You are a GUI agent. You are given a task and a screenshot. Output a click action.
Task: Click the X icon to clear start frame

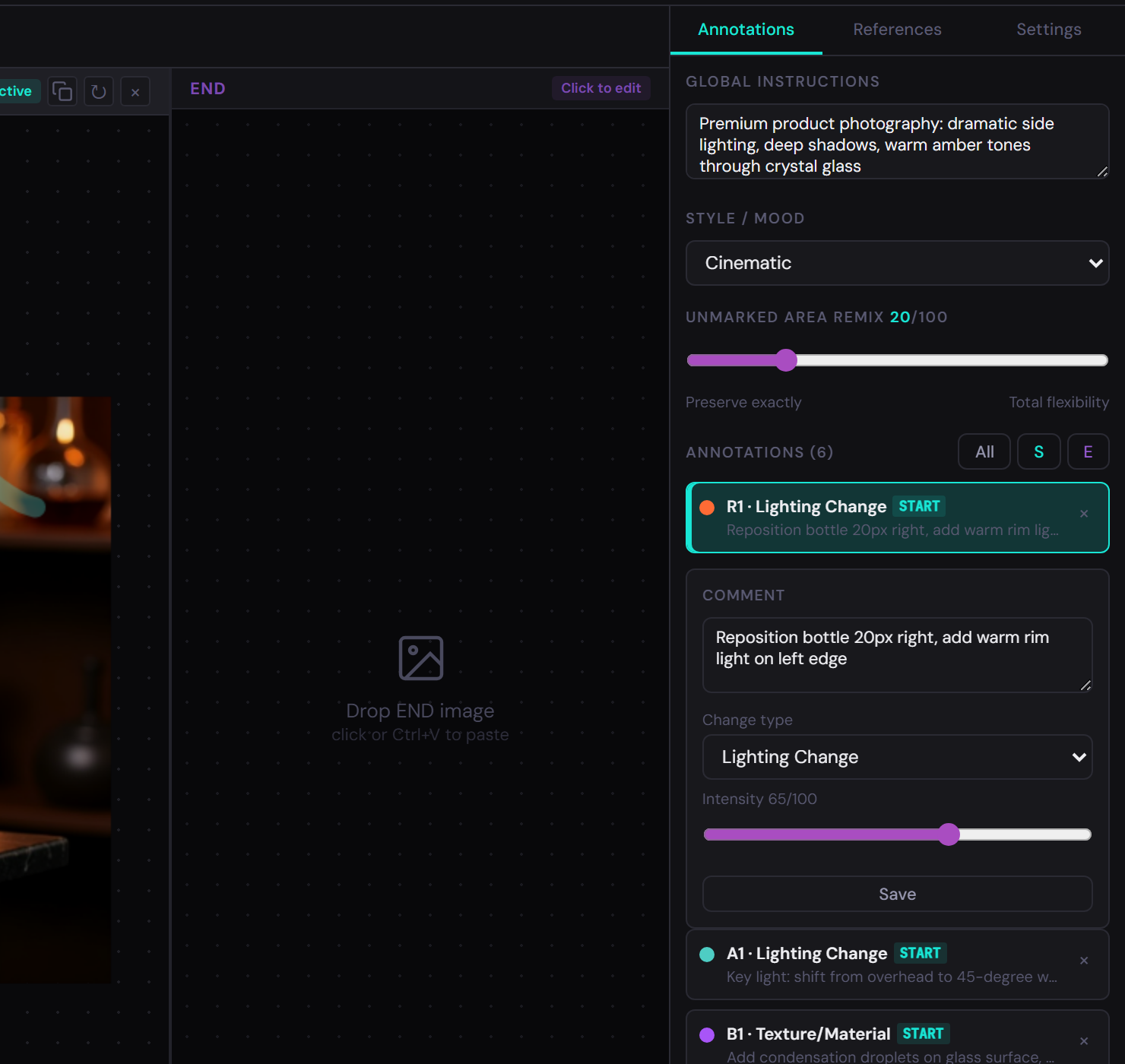pos(135,92)
